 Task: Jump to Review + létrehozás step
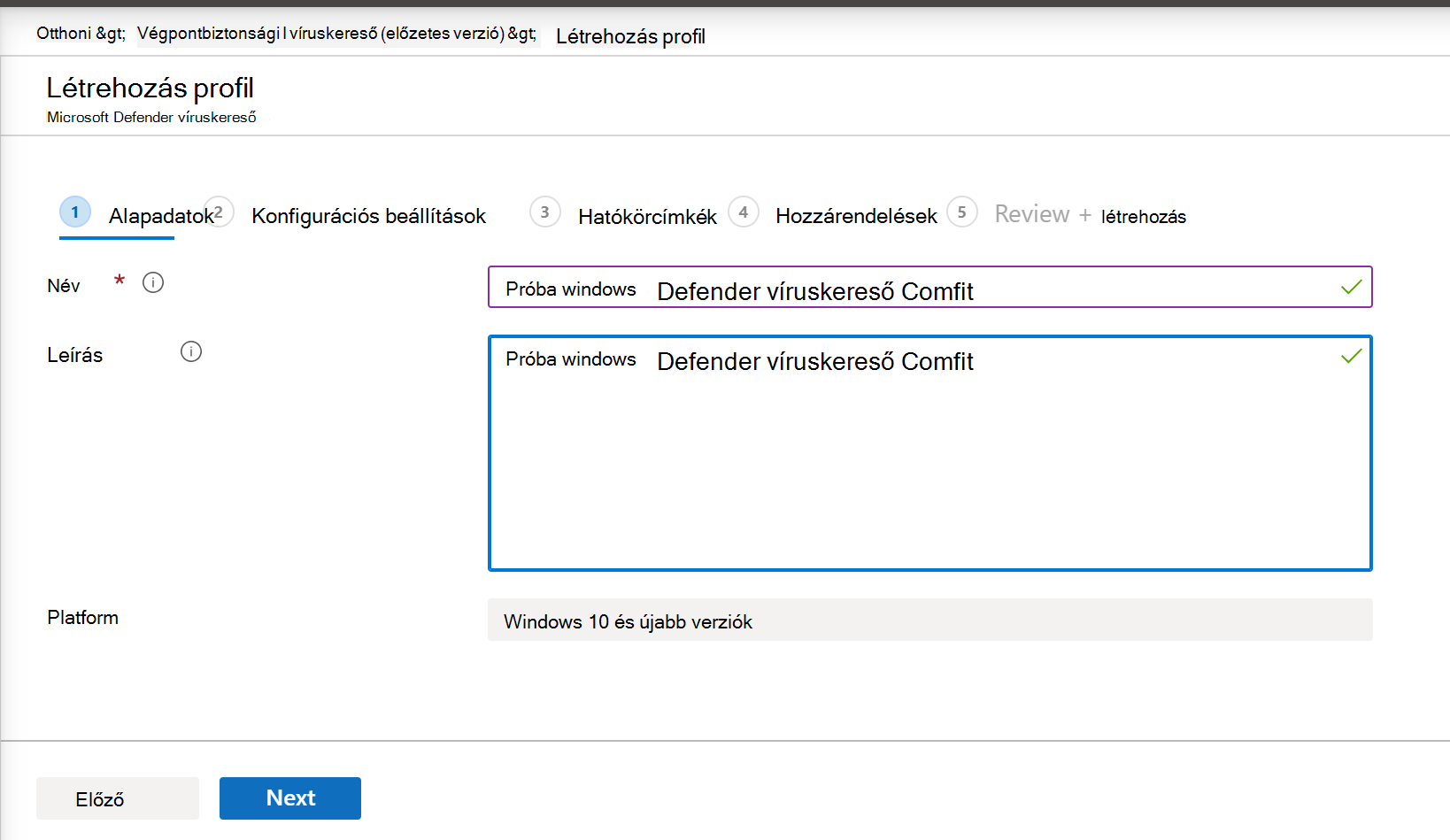point(1067,215)
